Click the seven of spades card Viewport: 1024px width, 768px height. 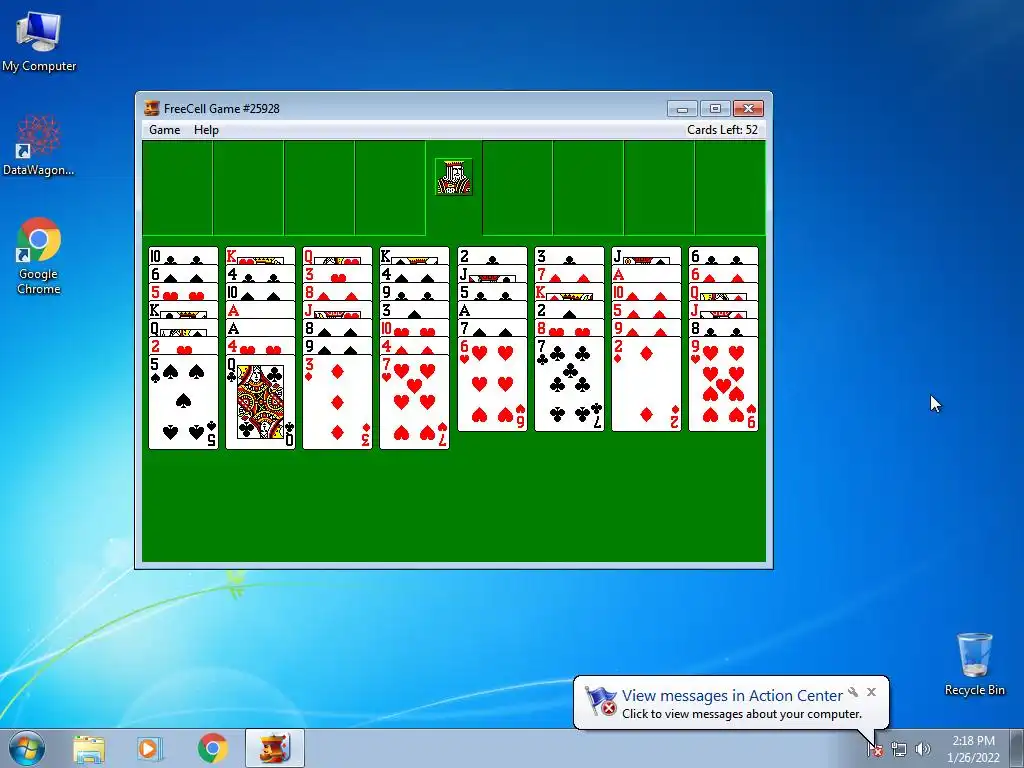coord(492,328)
